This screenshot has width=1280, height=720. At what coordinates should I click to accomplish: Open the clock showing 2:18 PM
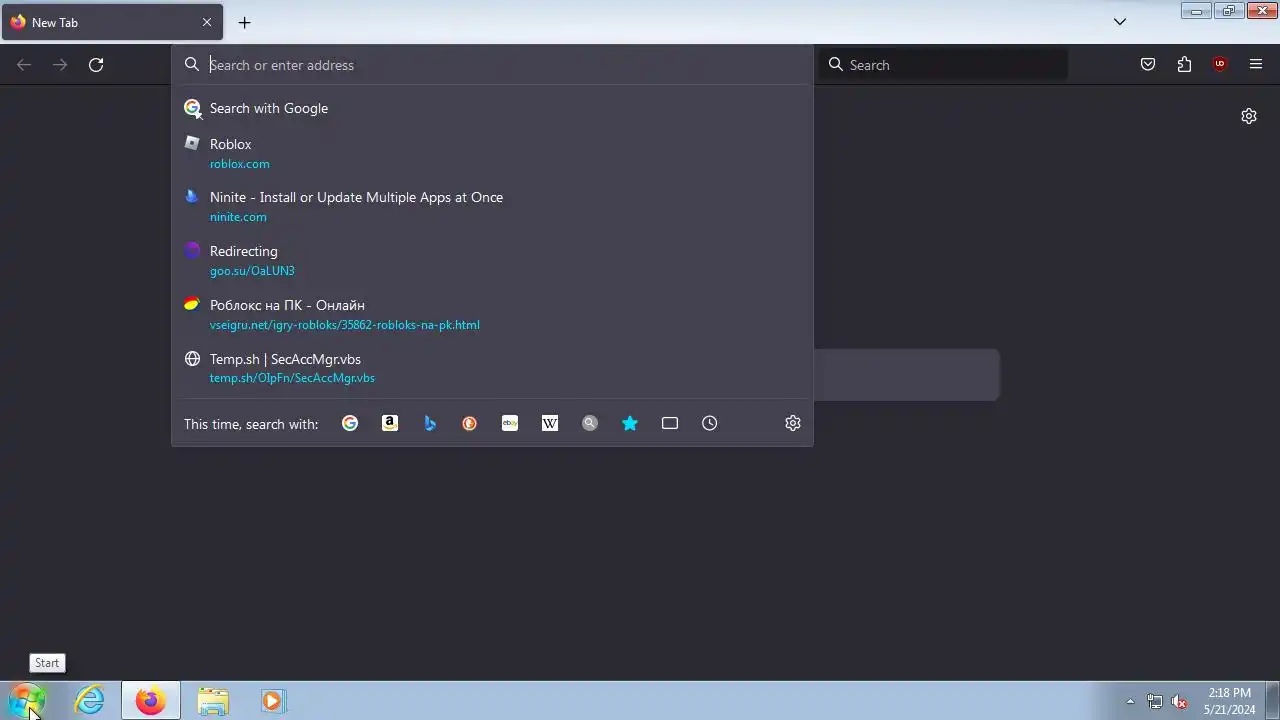coord(1229,701)
